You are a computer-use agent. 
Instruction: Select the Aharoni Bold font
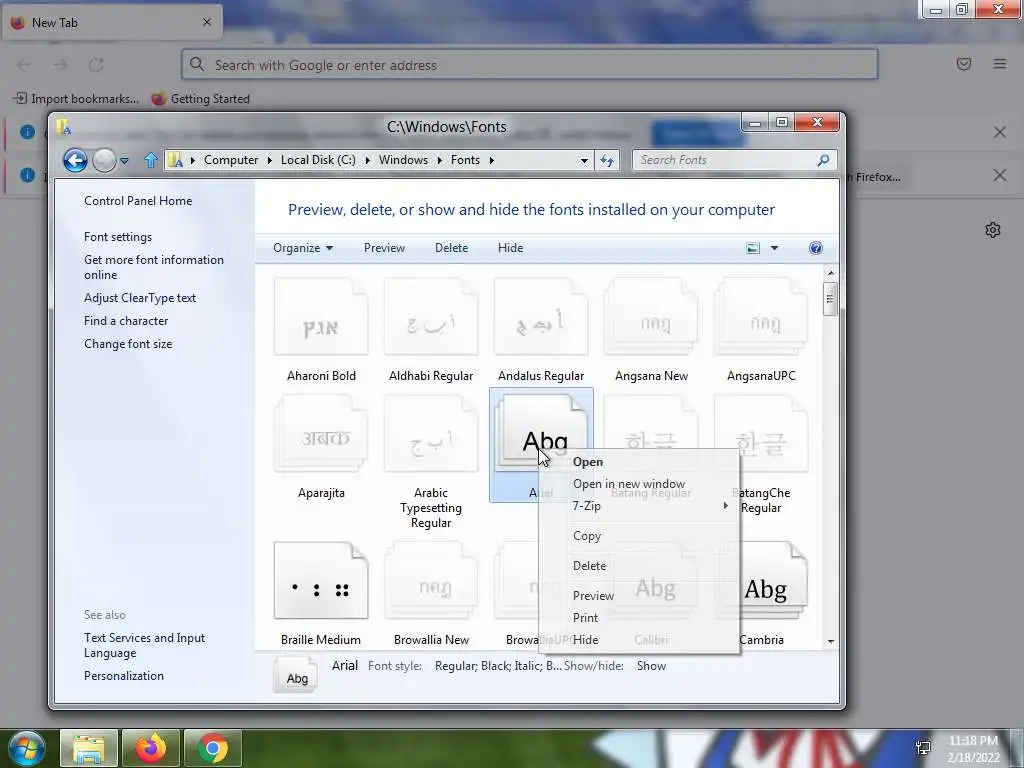coord(321,330)
